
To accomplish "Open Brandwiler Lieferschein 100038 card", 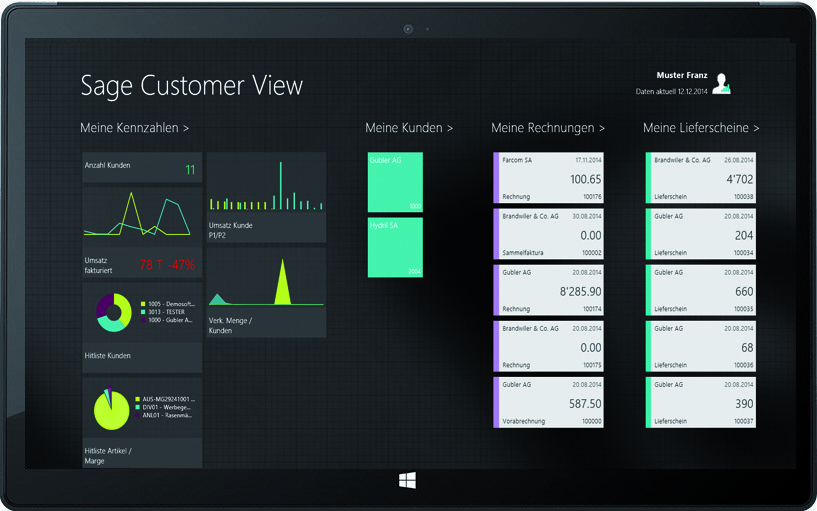I will tap(700, 178).
